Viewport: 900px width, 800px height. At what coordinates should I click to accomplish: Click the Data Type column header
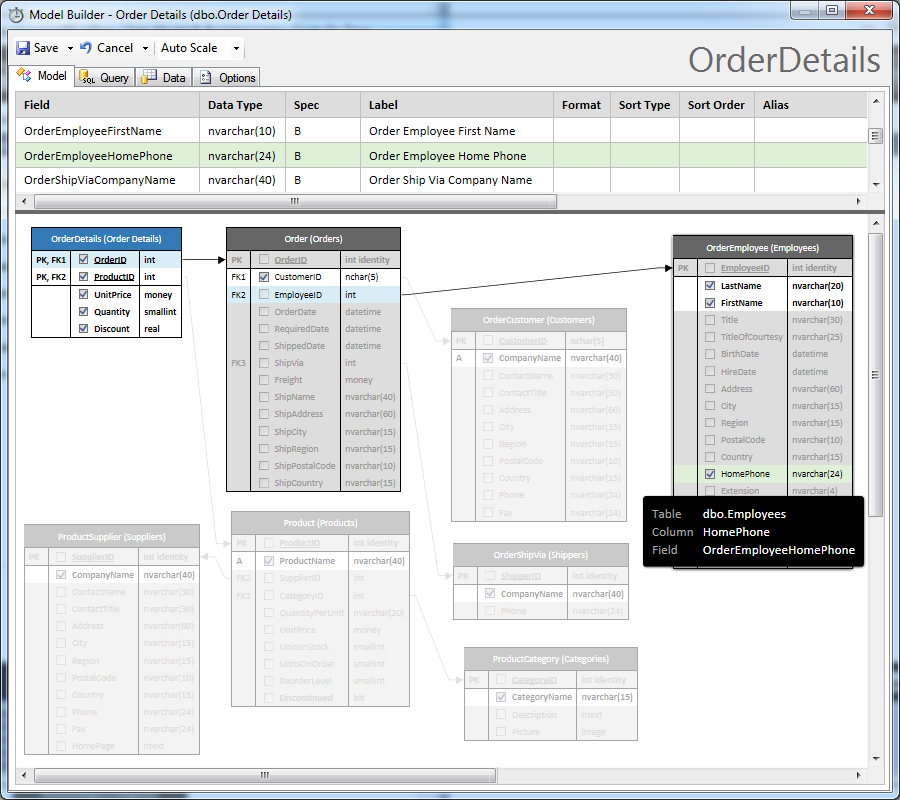point(242,105)
